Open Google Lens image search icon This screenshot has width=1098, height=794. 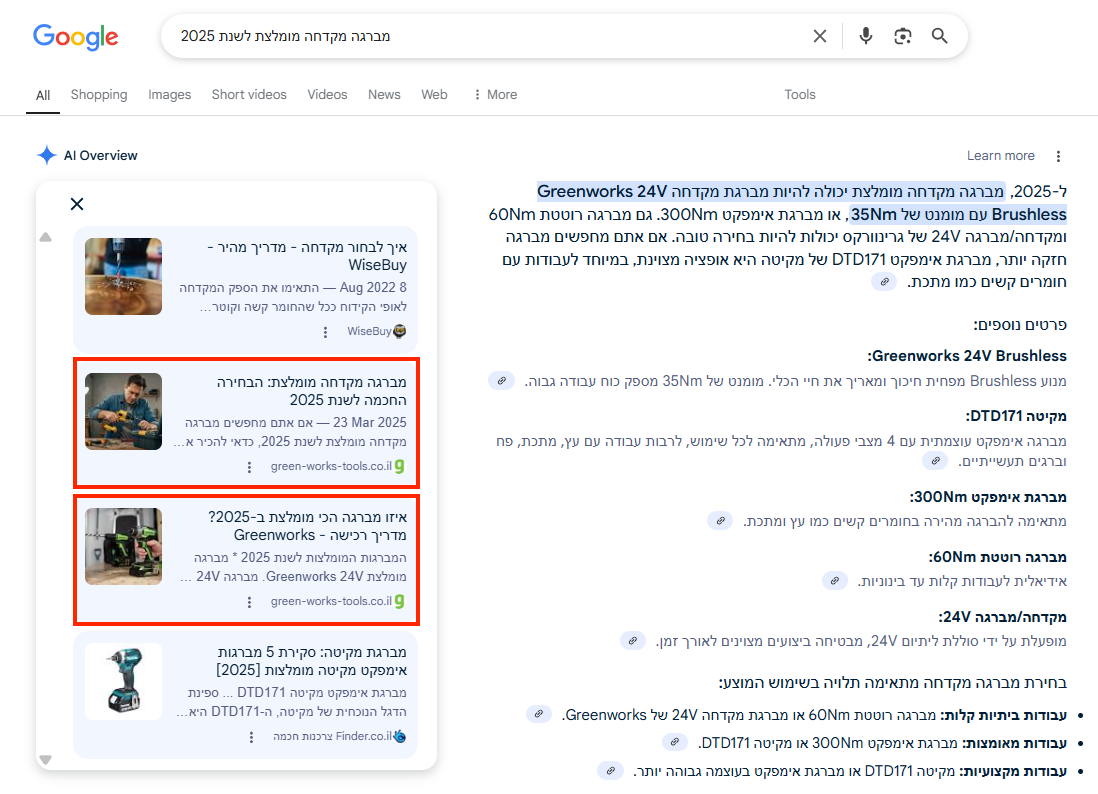tap(903, 36)
